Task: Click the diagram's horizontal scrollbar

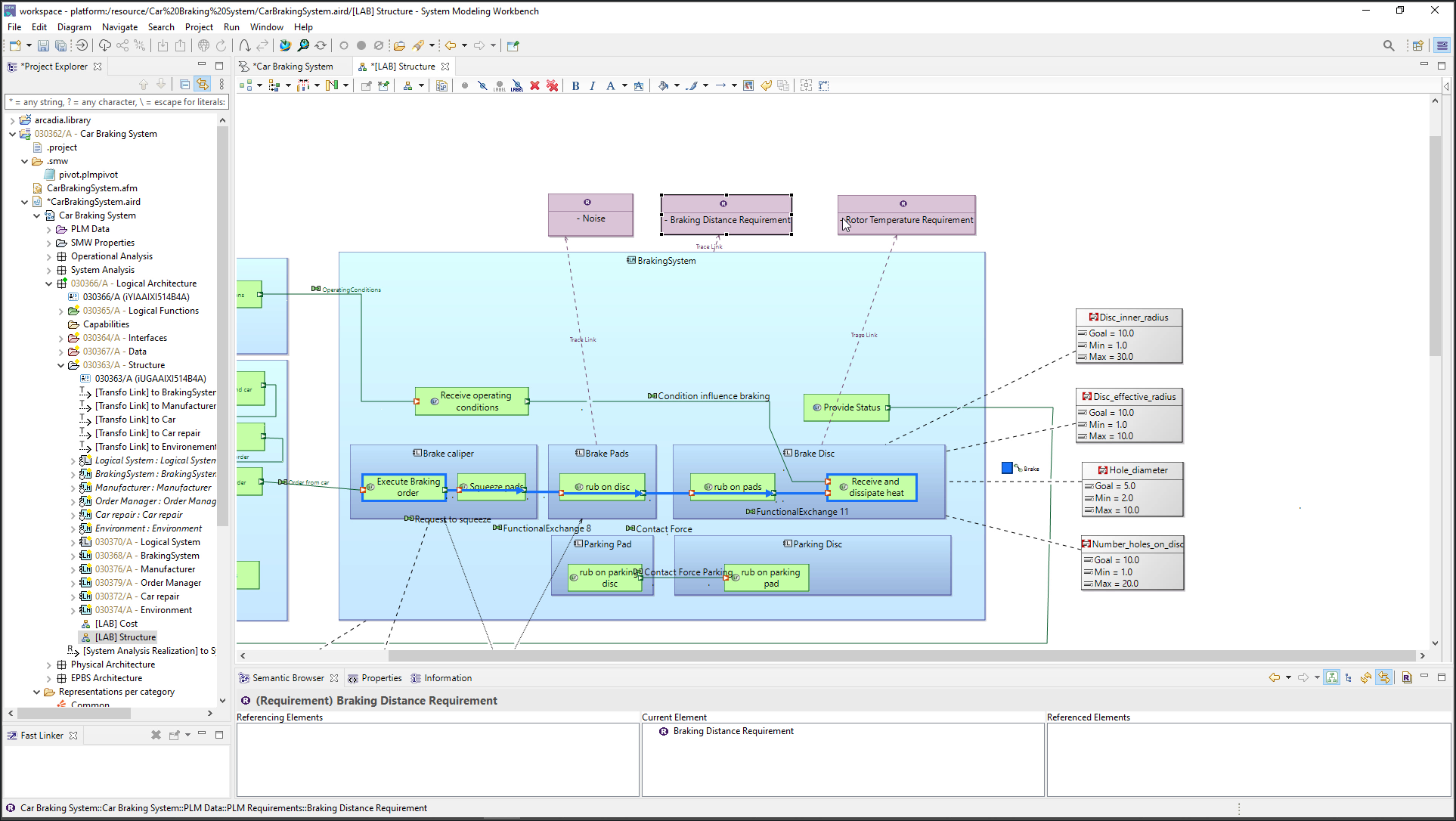Action: click(832, 655)
